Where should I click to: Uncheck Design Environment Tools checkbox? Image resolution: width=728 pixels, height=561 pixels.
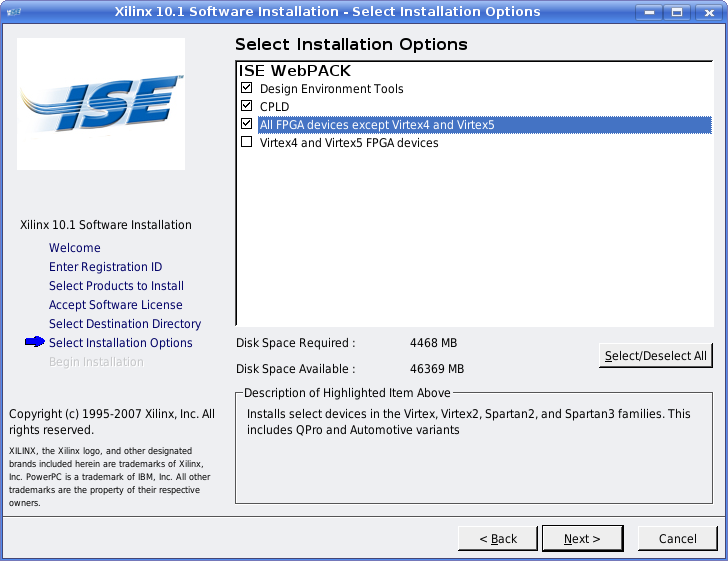247,89
